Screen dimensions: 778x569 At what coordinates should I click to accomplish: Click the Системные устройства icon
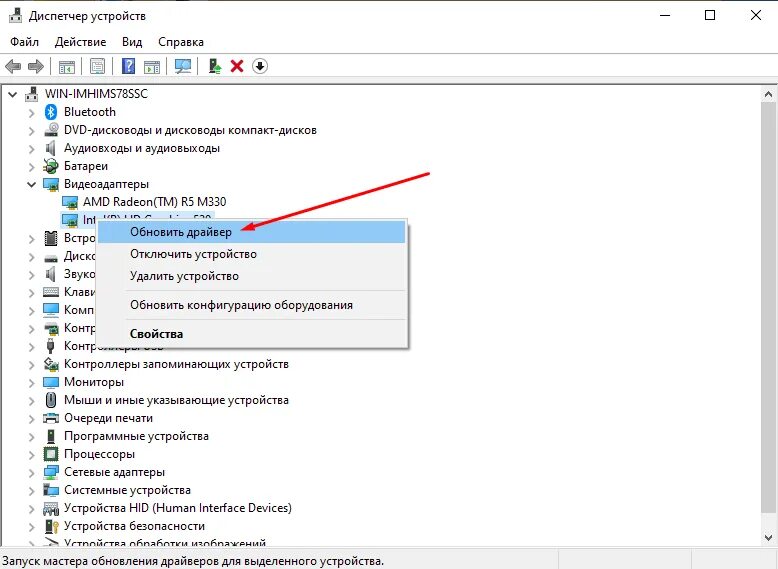51,490
